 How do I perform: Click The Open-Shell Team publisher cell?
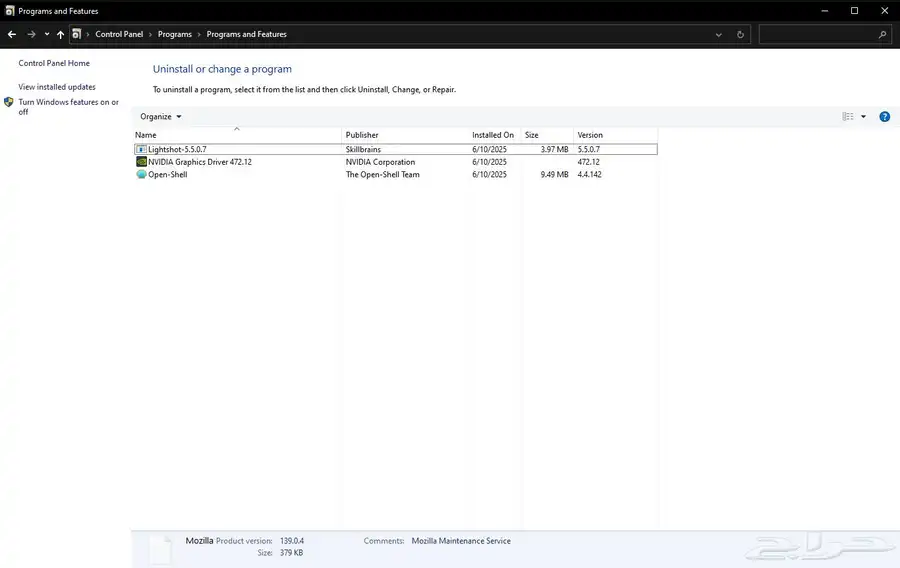click(382, 174)
